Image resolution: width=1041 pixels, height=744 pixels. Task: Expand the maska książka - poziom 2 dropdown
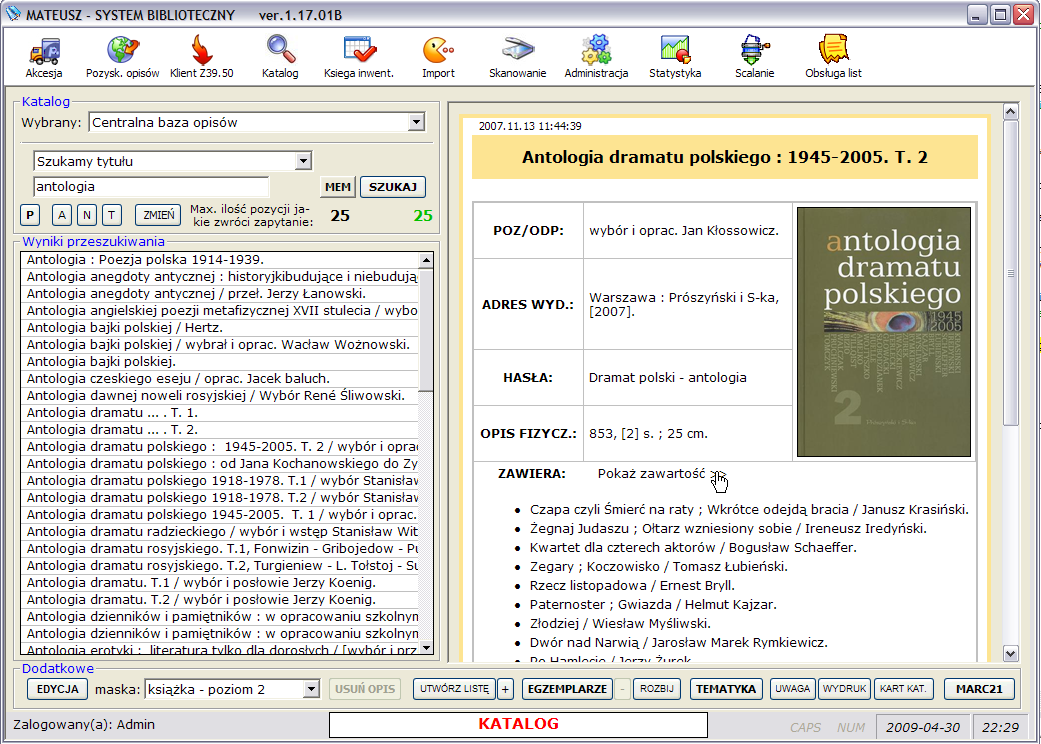click(310, 689)
